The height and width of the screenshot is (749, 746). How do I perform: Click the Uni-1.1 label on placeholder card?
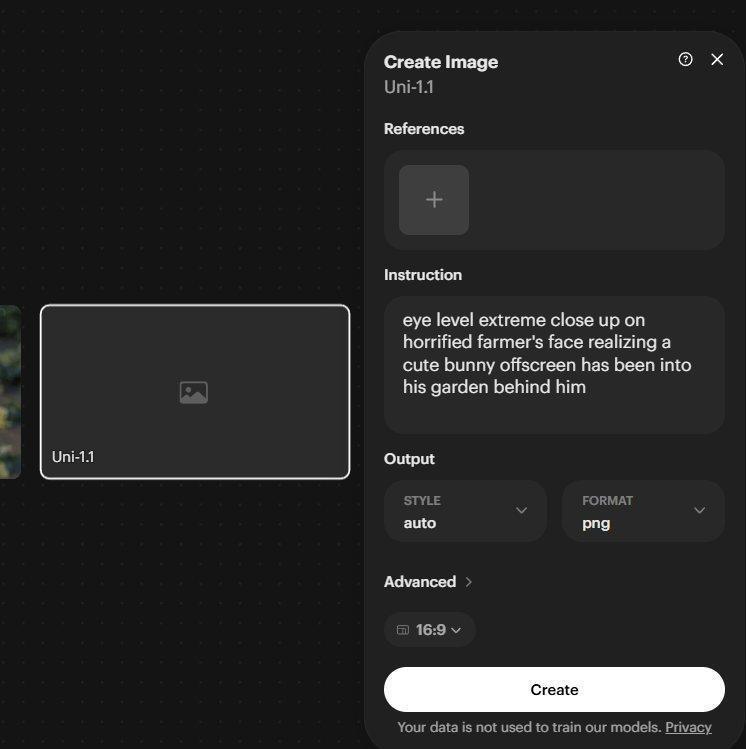click(x=73, y=457)
